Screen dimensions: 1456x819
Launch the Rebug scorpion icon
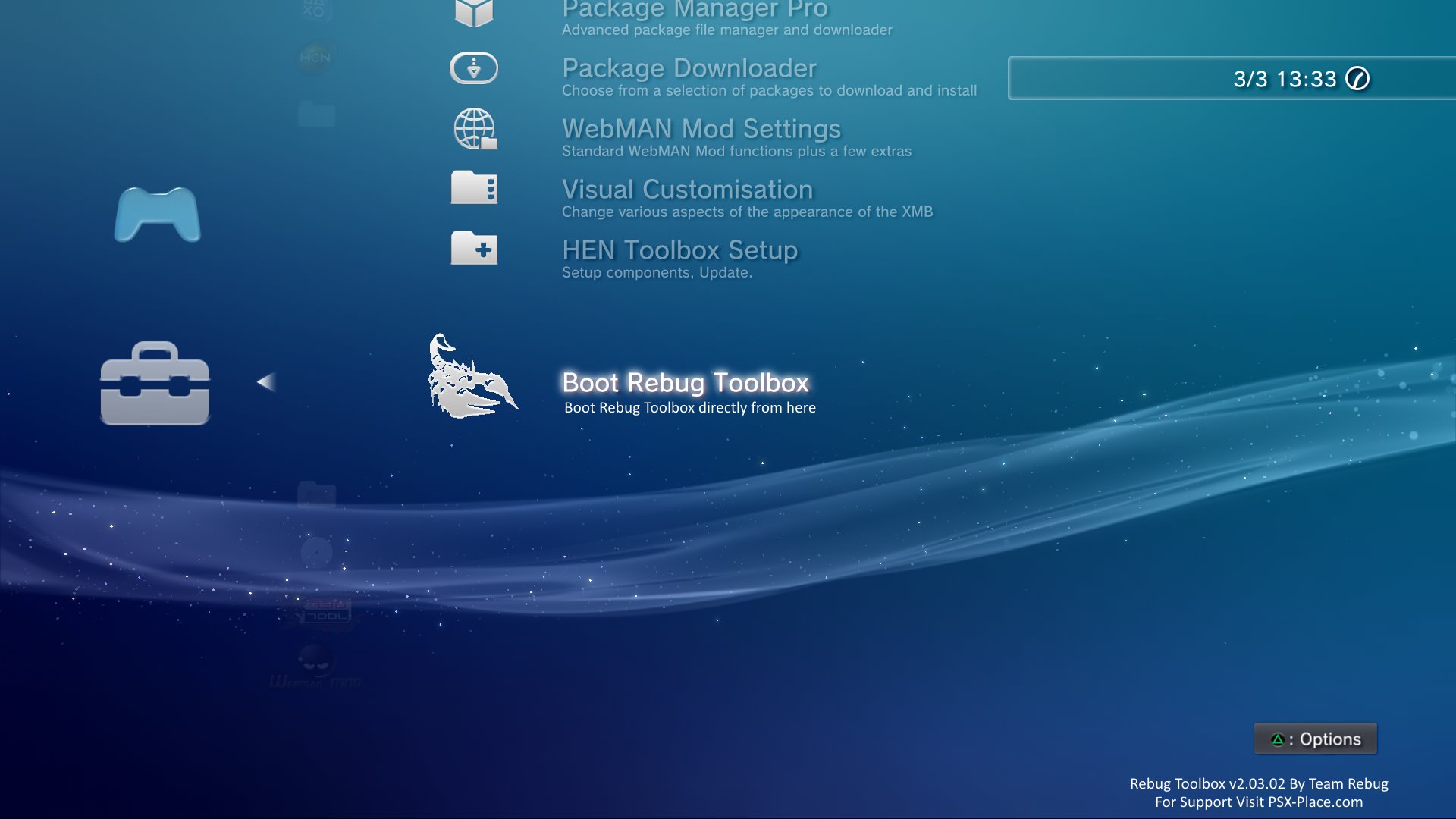coord(472,376)
